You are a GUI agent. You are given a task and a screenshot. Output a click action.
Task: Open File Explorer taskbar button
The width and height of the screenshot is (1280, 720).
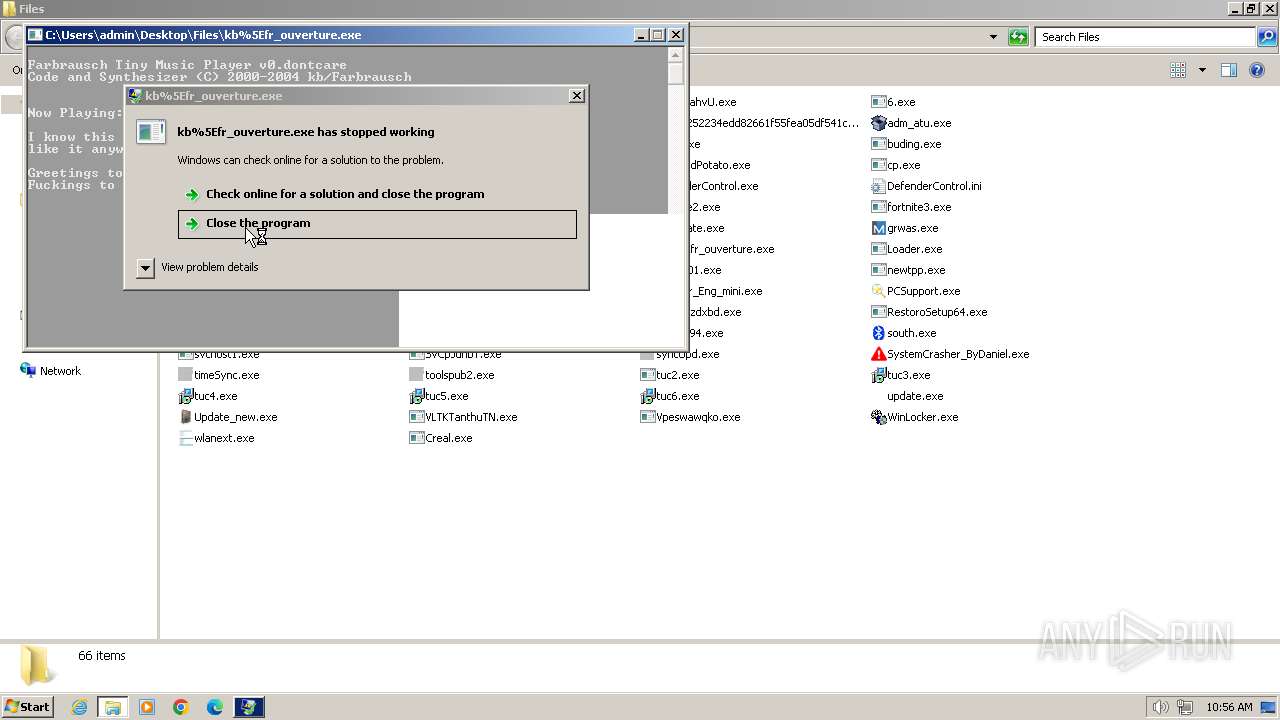pyautogui.click(x=112, y=707)
